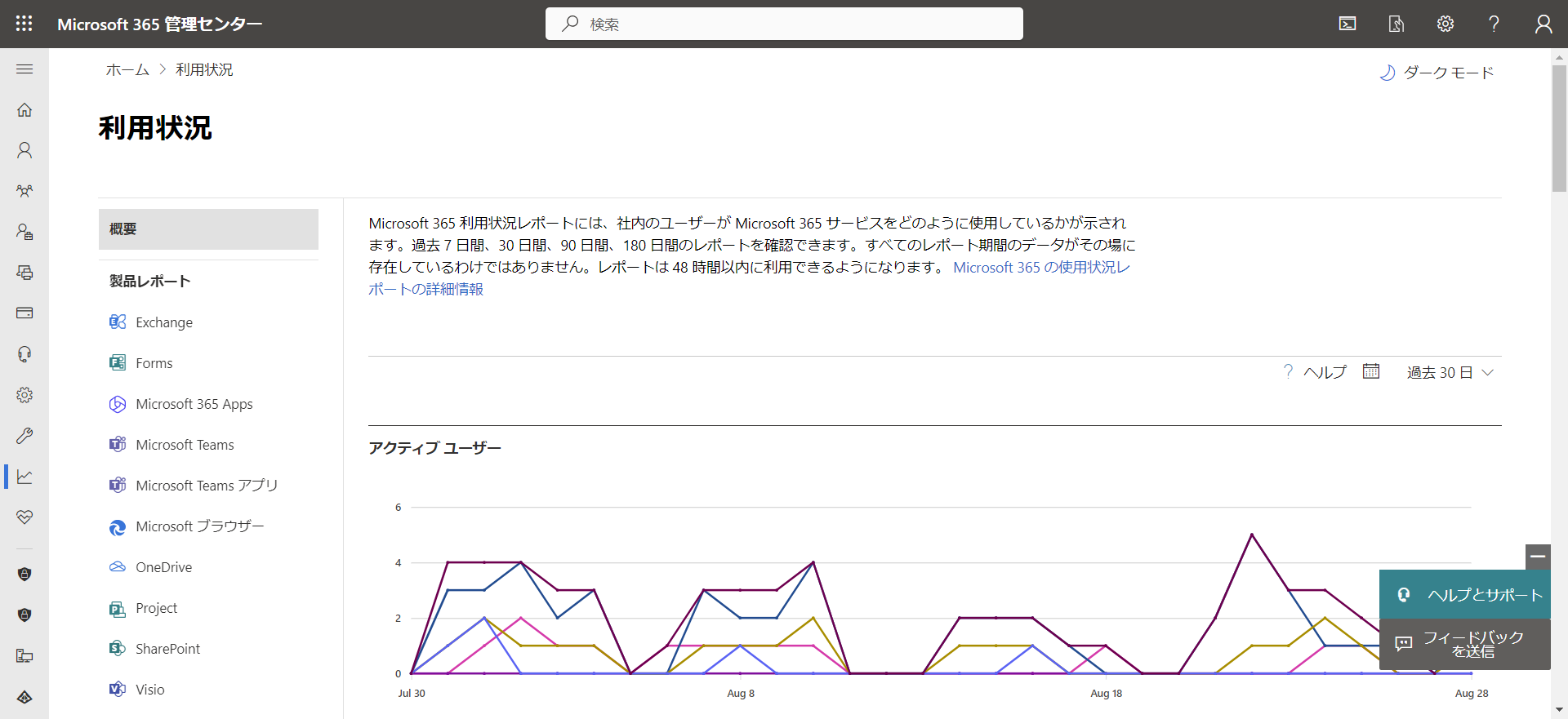Open Settings gear in left sidebar
The height and width of the screenshot is (719, 1568).
pyautogui.click(x=24, y=395)
